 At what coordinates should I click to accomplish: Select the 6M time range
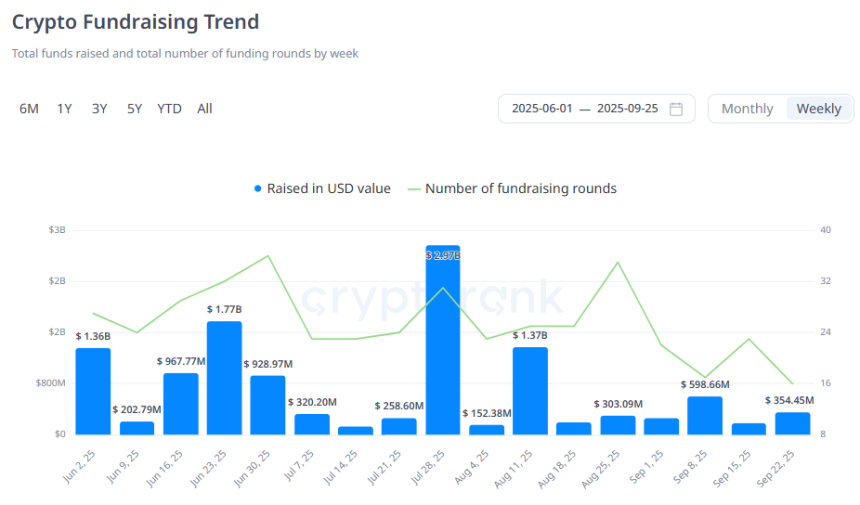(x=29, y=108)
